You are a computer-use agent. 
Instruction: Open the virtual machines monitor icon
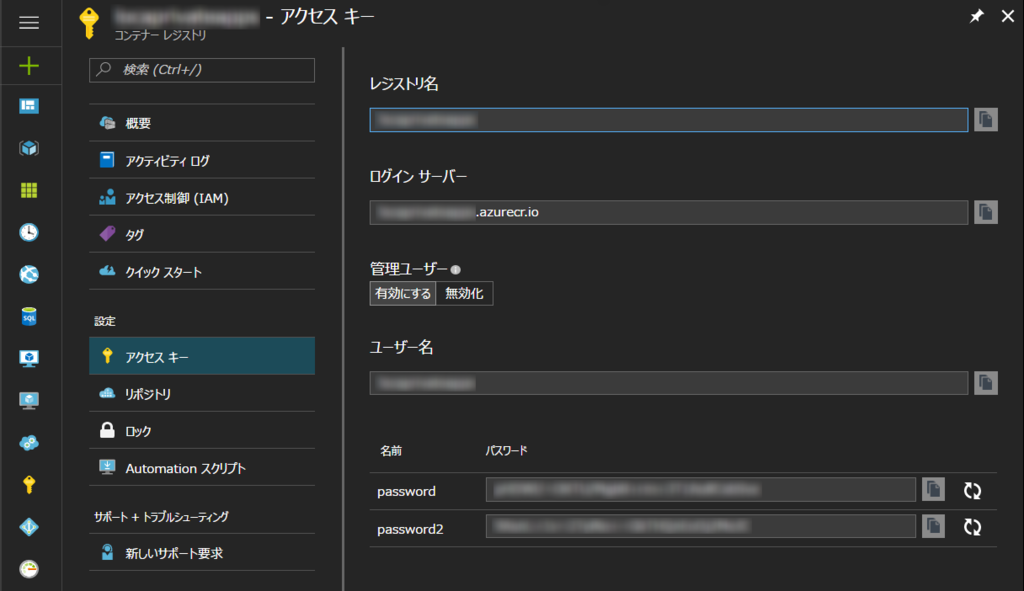29,359
